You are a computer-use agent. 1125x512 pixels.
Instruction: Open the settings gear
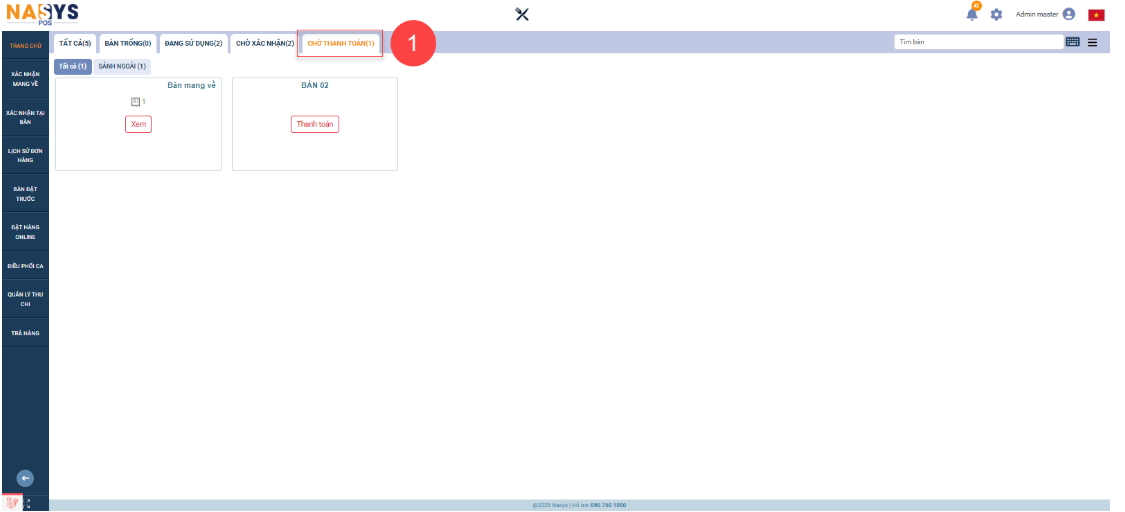click(996, 15)
